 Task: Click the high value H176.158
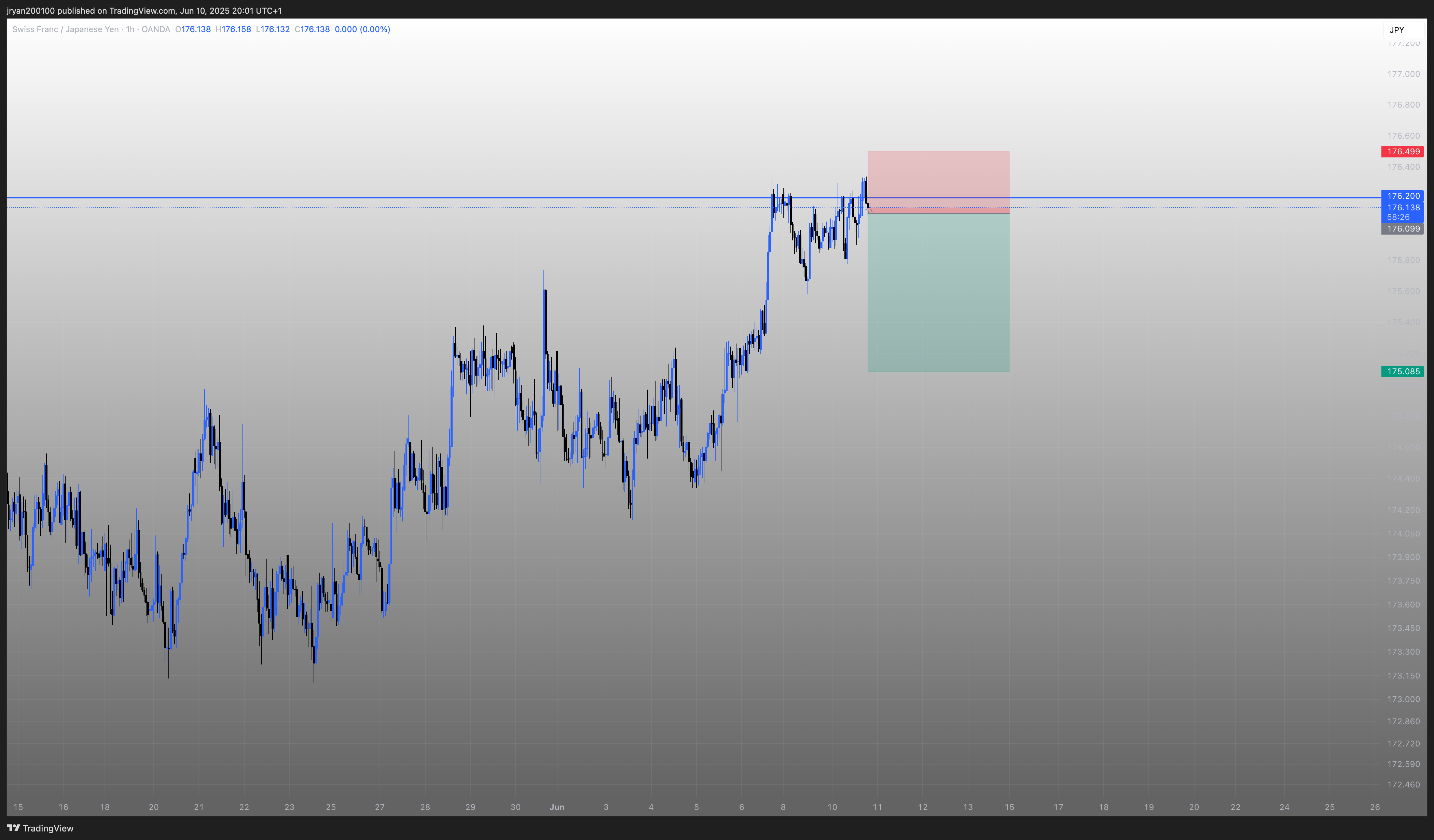(233, 29)
